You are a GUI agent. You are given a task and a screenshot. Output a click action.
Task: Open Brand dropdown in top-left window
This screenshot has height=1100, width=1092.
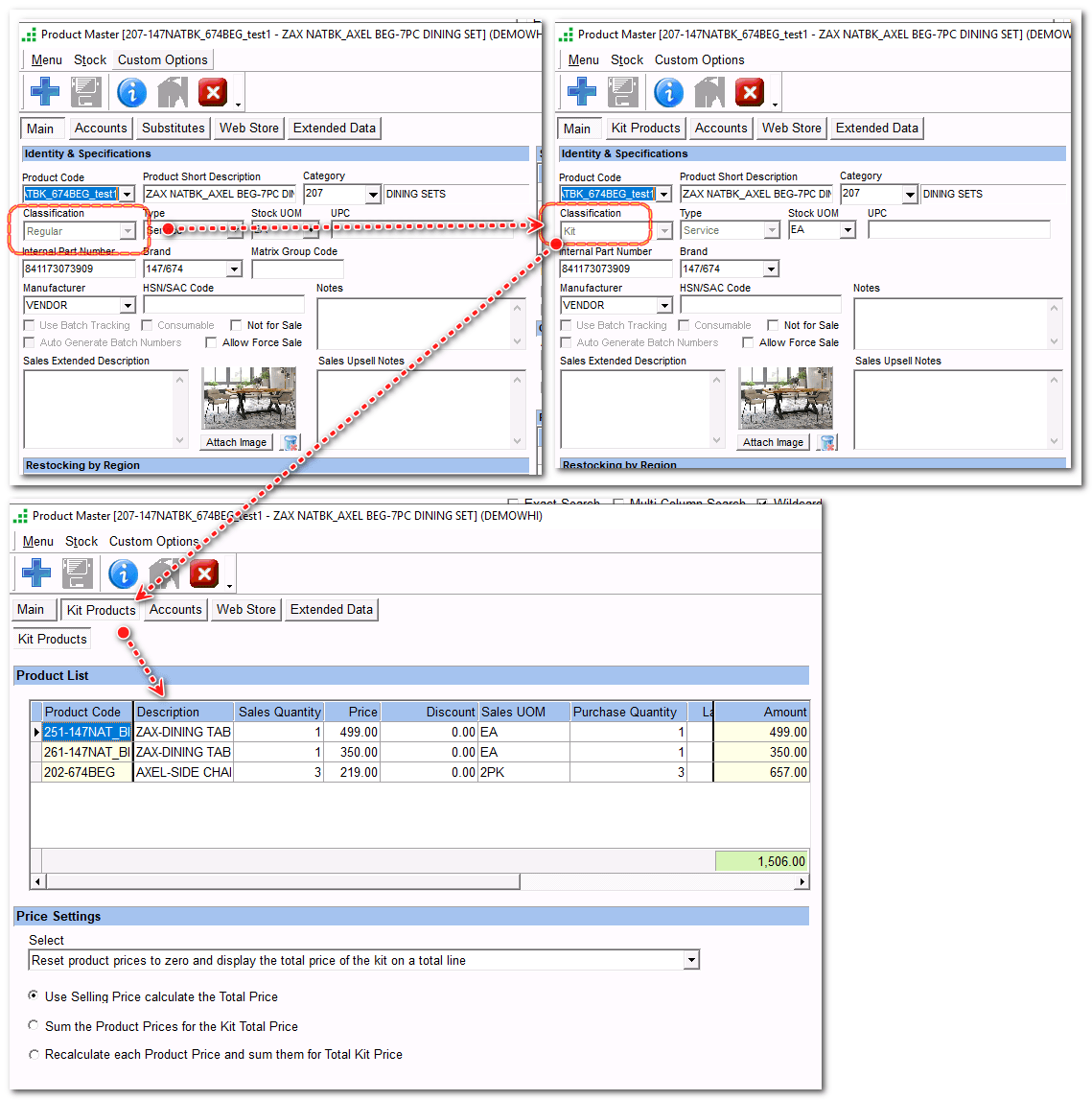234,269
